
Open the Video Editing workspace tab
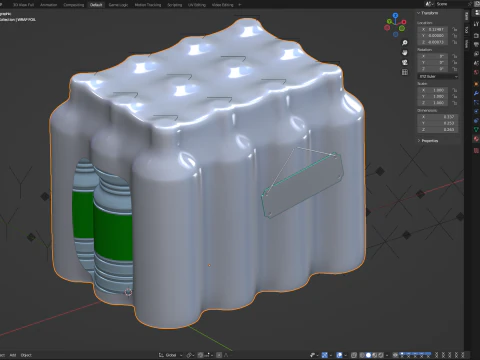point(222,5)
